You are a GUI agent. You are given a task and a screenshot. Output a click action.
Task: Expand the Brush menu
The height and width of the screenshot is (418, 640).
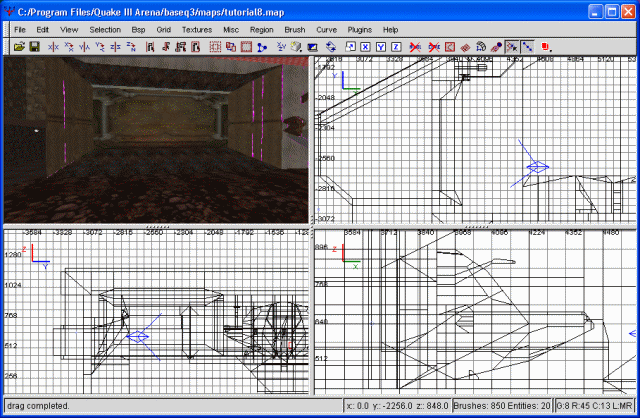pyautogui.click(x=295, y=30)
